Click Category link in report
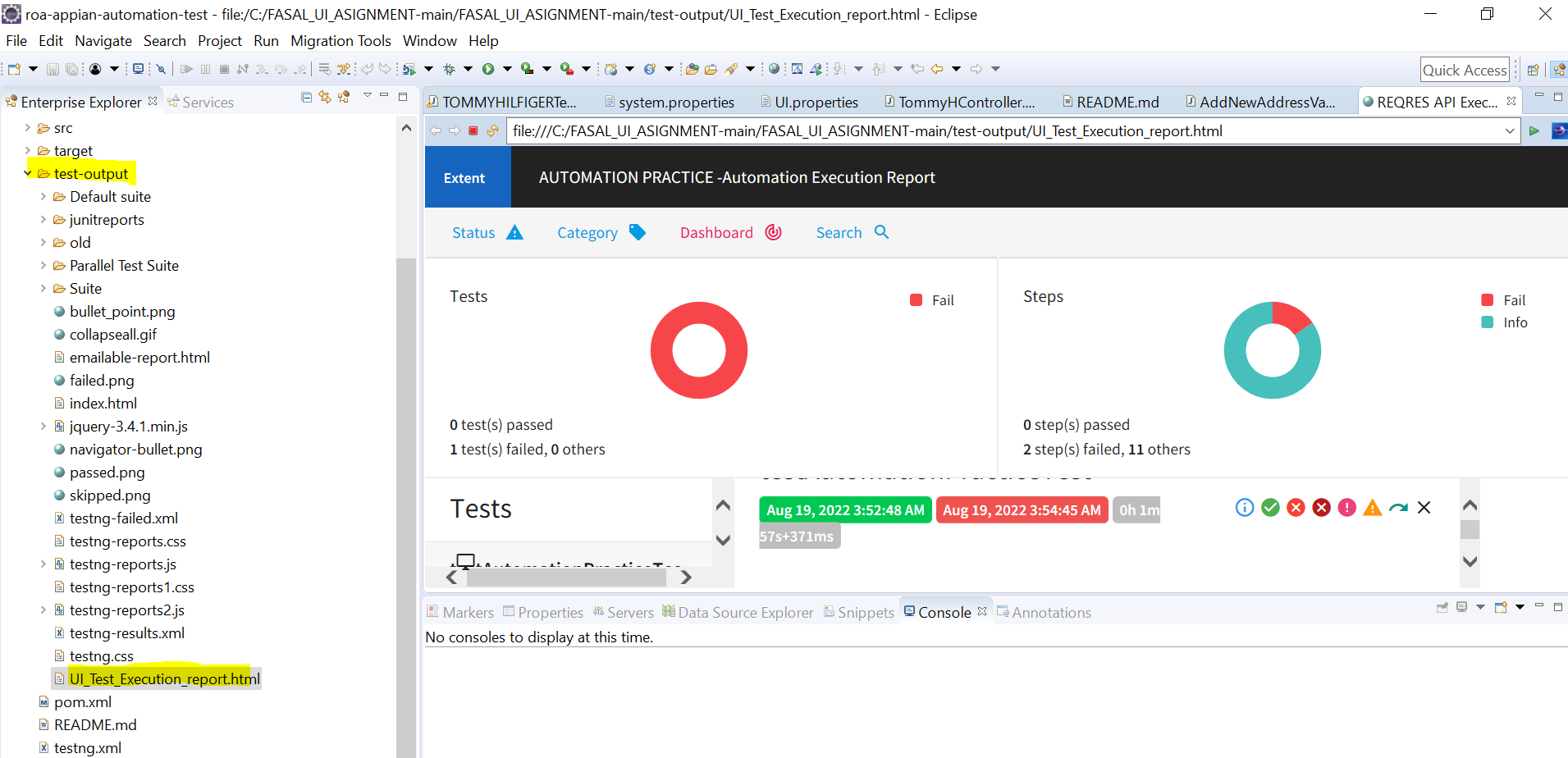 601,232
